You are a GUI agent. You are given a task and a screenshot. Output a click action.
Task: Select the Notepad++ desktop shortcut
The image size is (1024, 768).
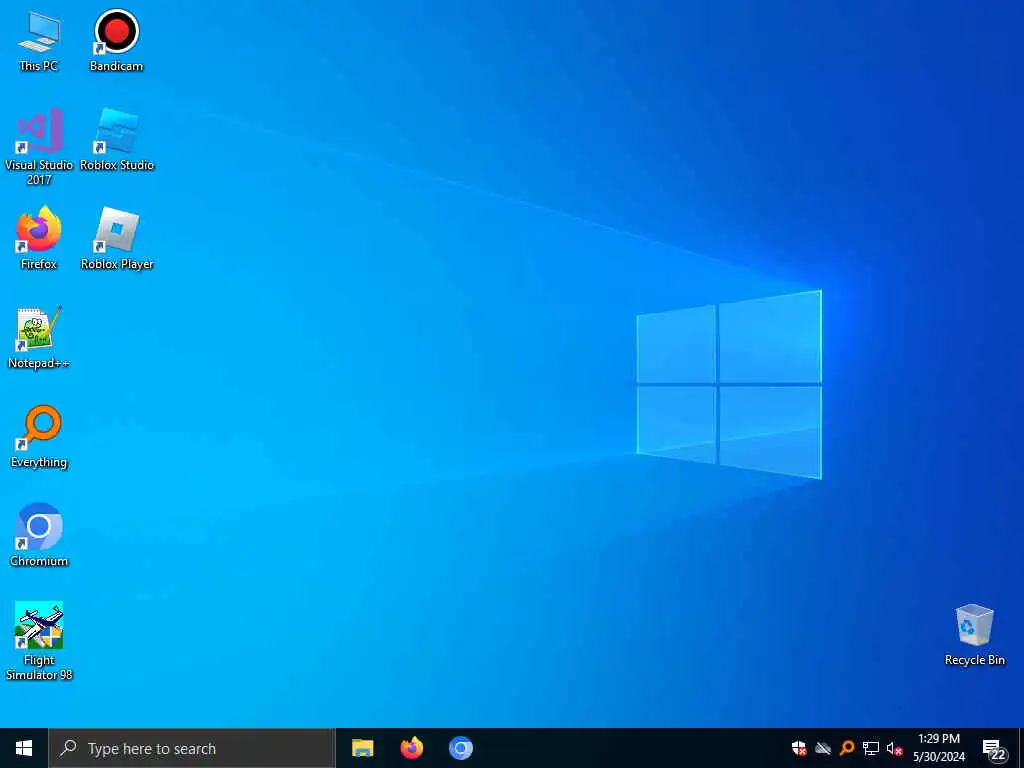point(39,338)
